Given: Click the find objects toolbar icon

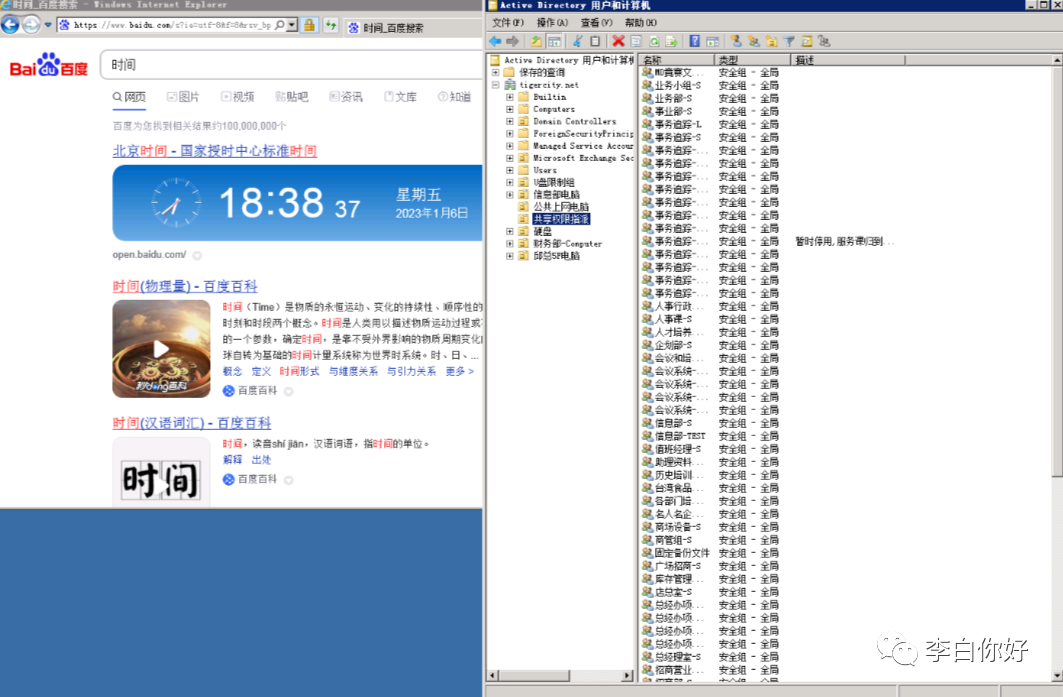Looking at the screenshot, I should click(x=807, y=41).
